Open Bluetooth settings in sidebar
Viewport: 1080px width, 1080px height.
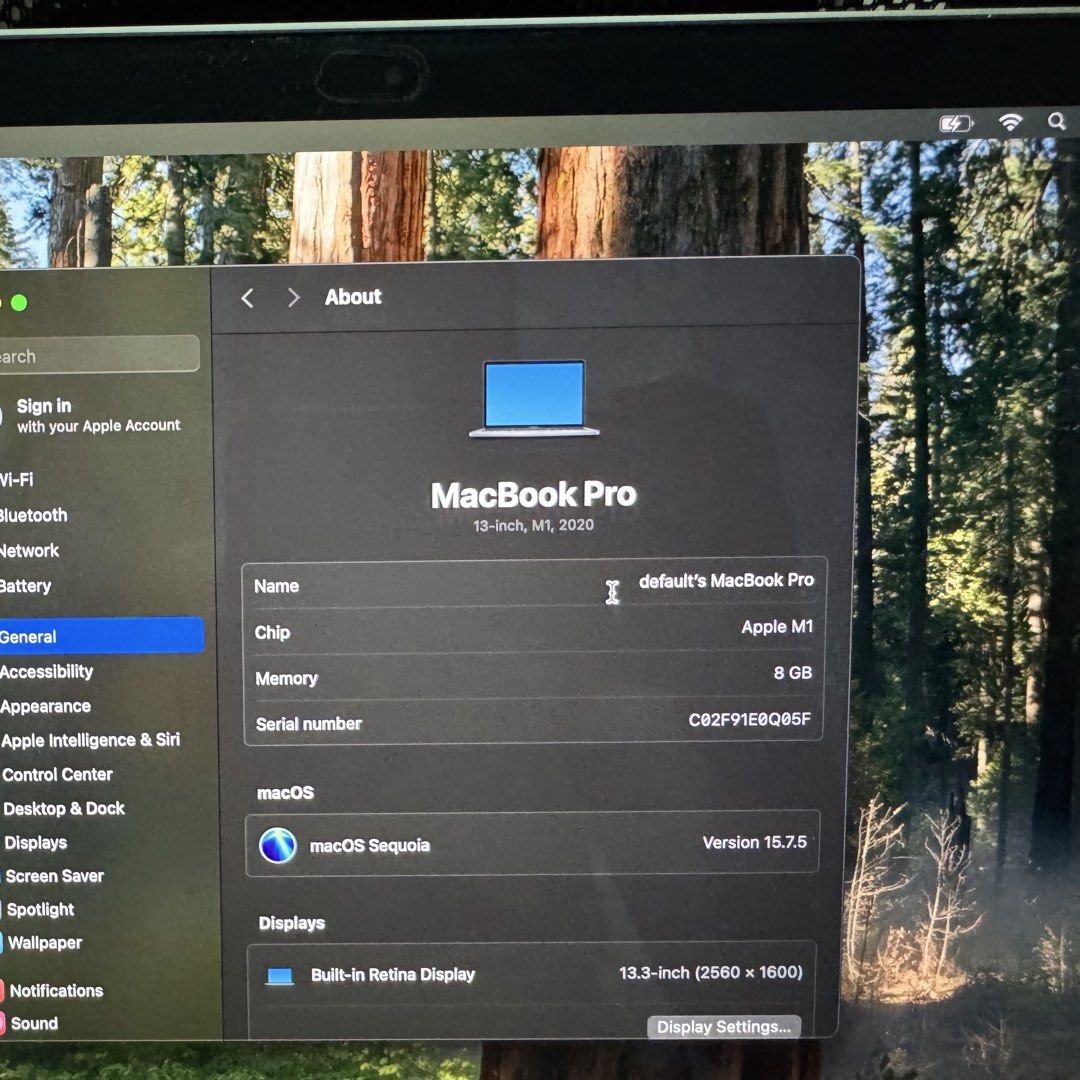coord(34,515)
